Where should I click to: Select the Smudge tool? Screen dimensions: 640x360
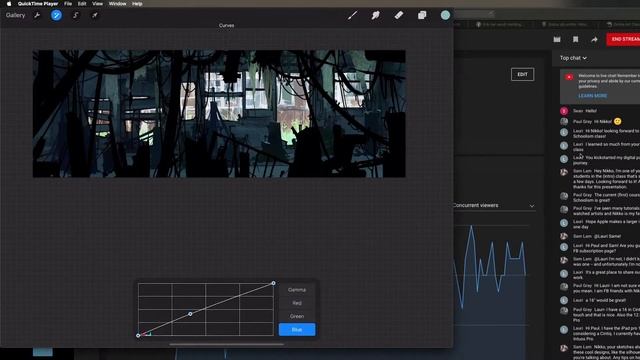click(376, 16)
